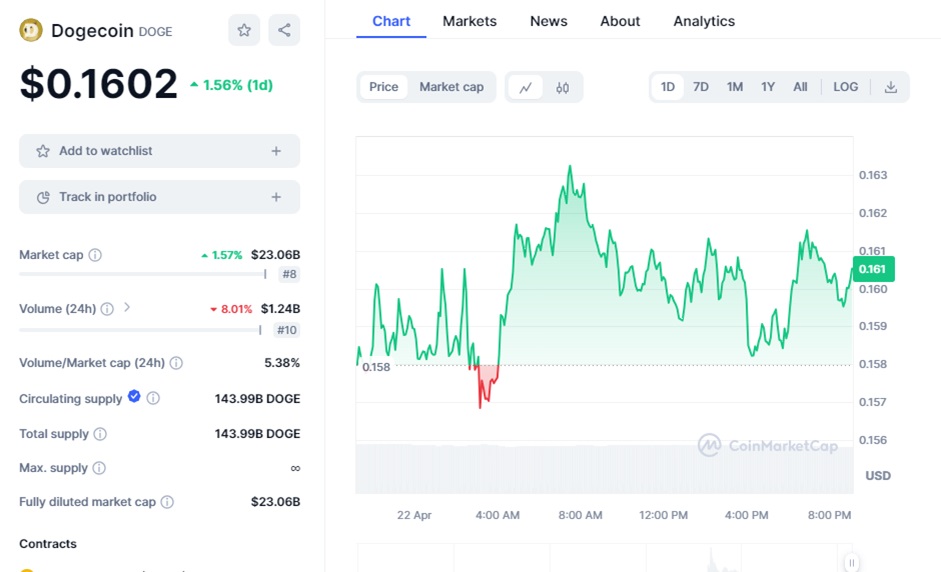
Task: Select the 7D time range button
Action: [701, 87]
